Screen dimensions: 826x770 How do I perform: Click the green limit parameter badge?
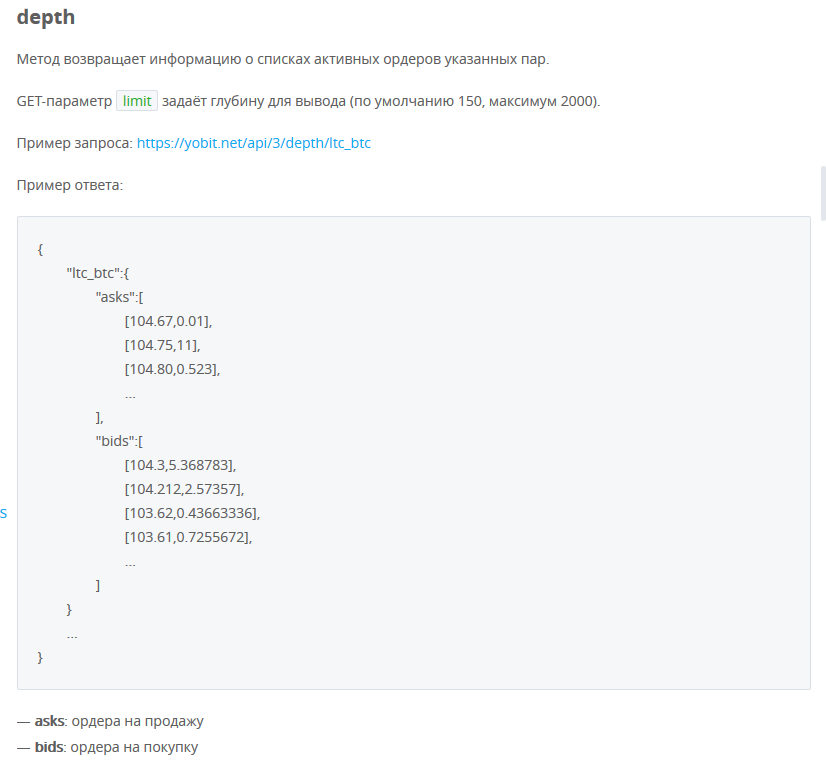[137, 101]
